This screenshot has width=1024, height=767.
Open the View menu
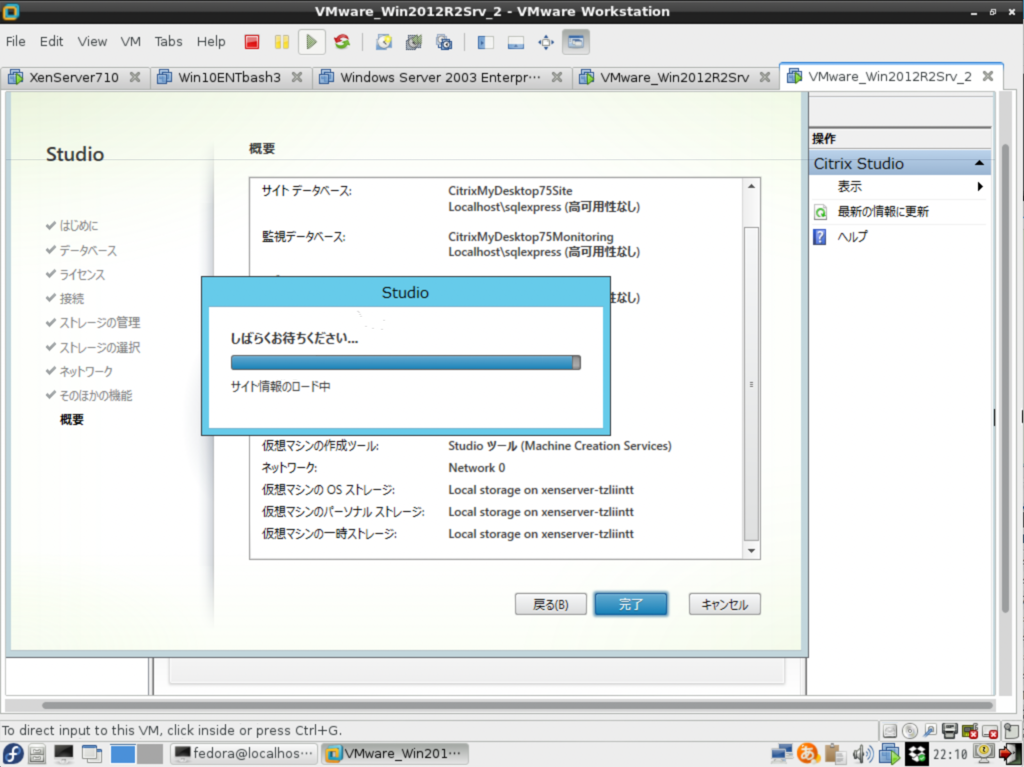92,41
